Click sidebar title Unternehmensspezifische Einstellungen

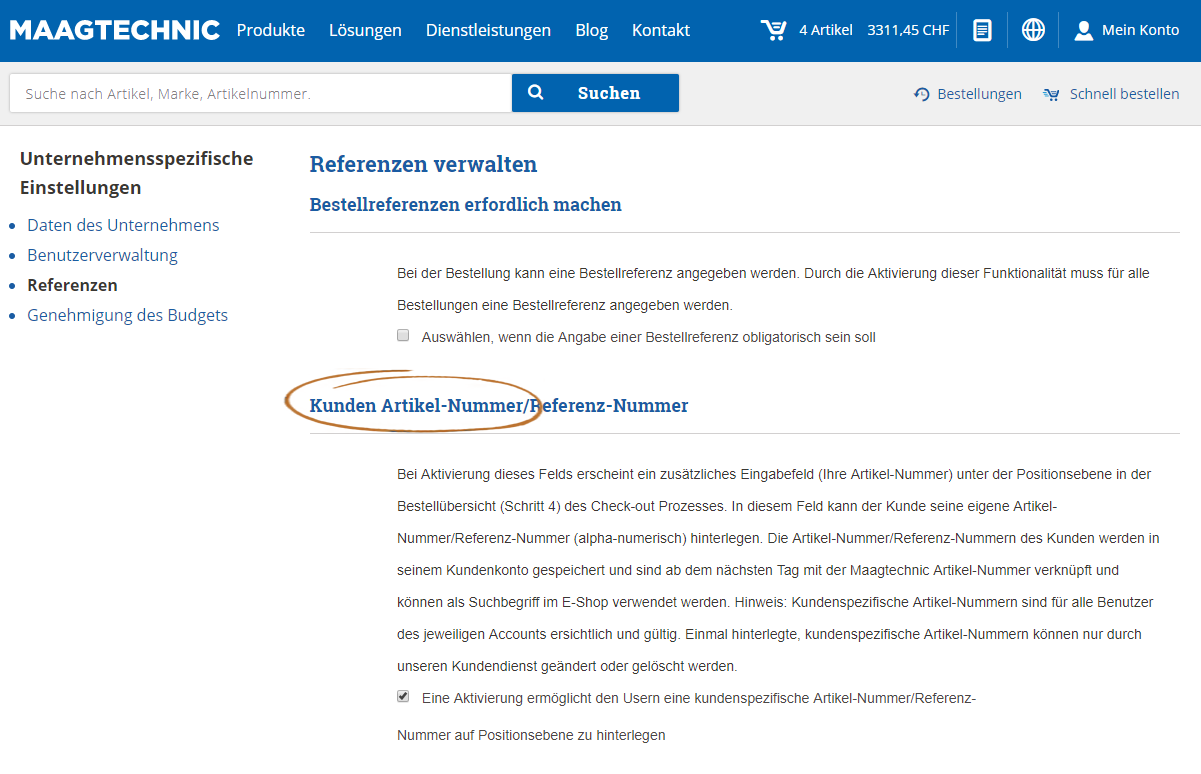click(x=136, y=173)
